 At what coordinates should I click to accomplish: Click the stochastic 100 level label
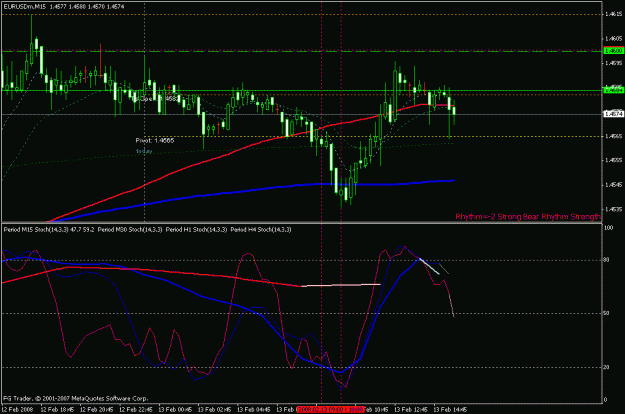(x=609, y=228)
